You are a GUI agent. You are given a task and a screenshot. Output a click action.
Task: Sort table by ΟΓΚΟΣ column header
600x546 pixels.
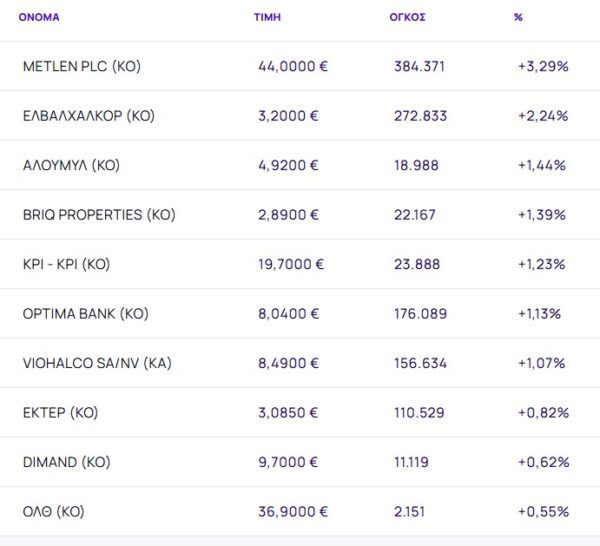coord(406,17)
